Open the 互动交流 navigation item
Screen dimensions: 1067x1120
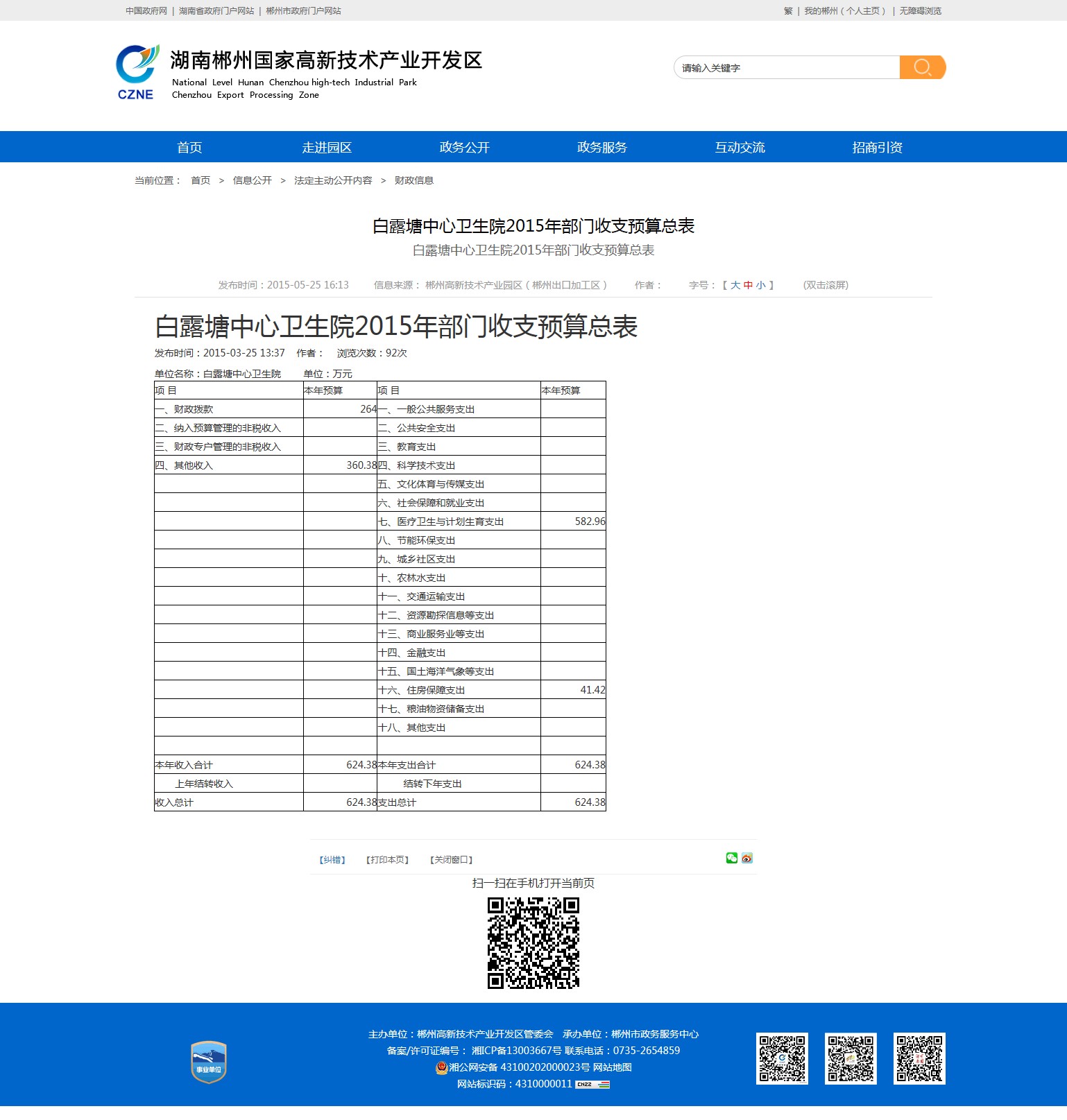pos(740,147)
